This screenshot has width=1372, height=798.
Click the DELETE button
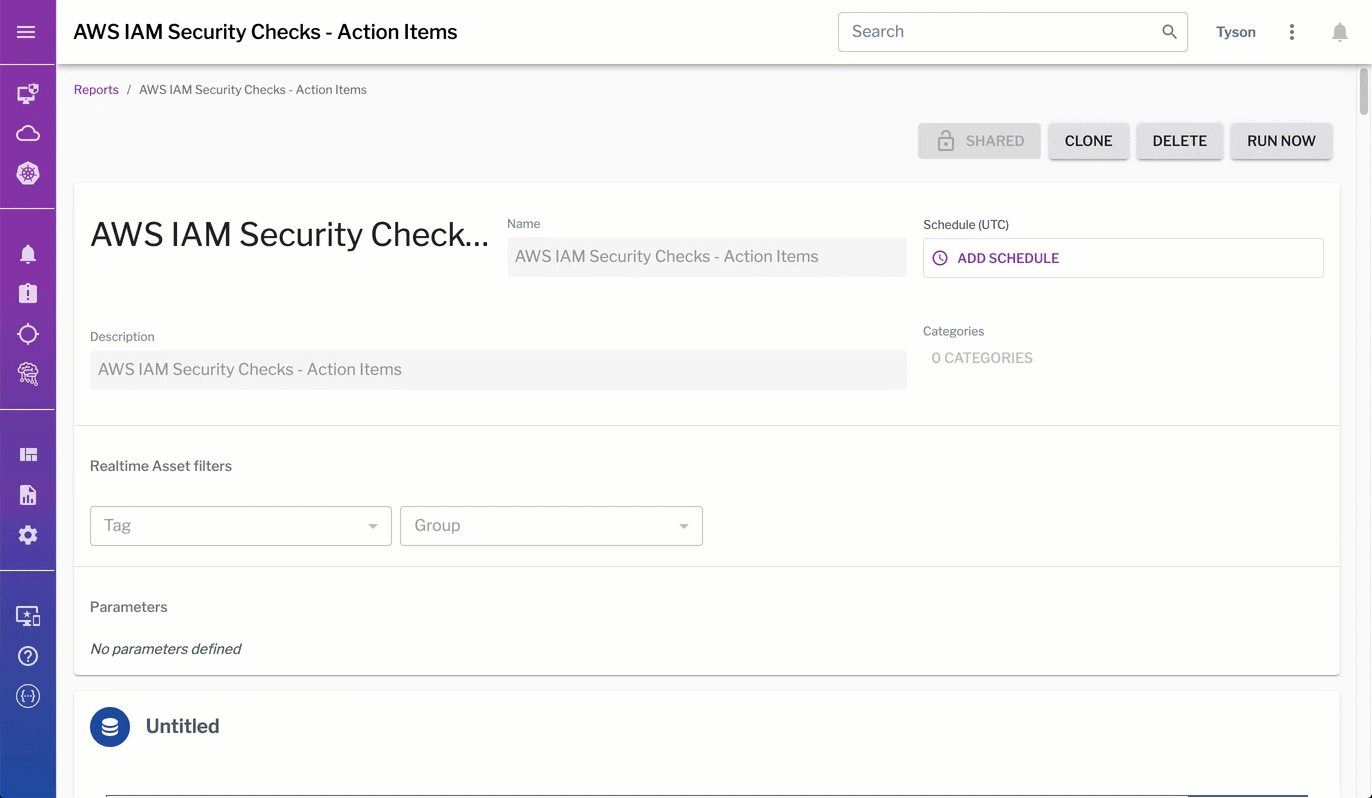click(x=1179, y=141)
